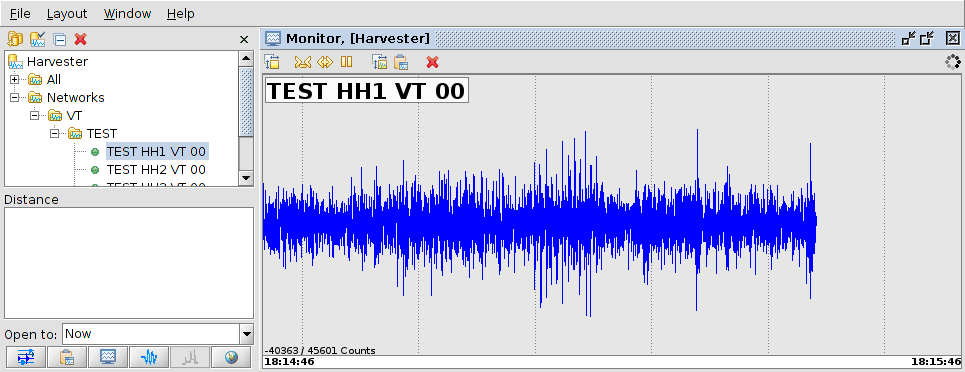Collapse the Networks folder node
965x372 pixels.
tap(15, 97)
